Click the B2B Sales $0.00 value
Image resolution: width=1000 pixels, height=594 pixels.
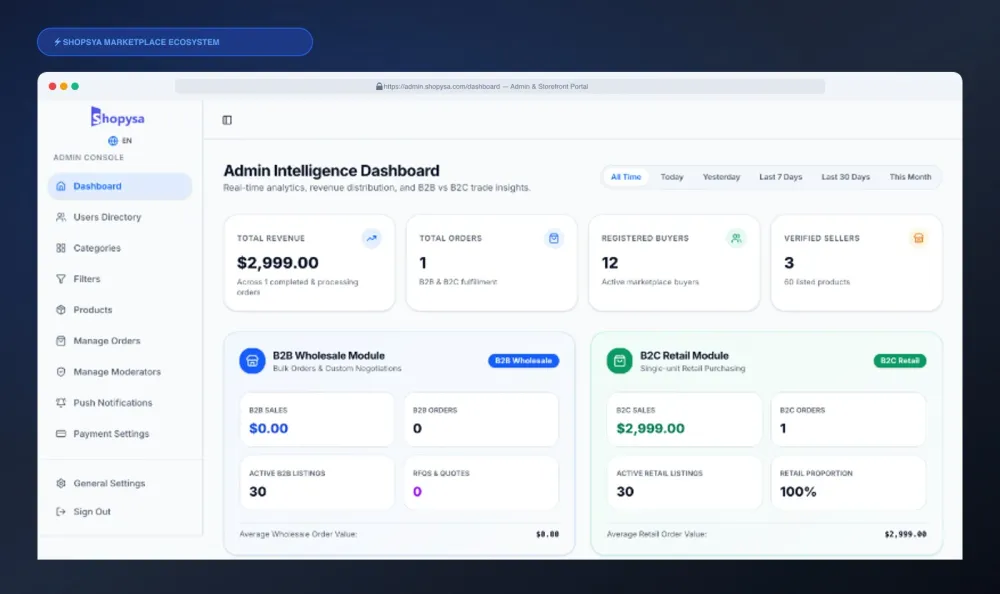tap(268, 428)
